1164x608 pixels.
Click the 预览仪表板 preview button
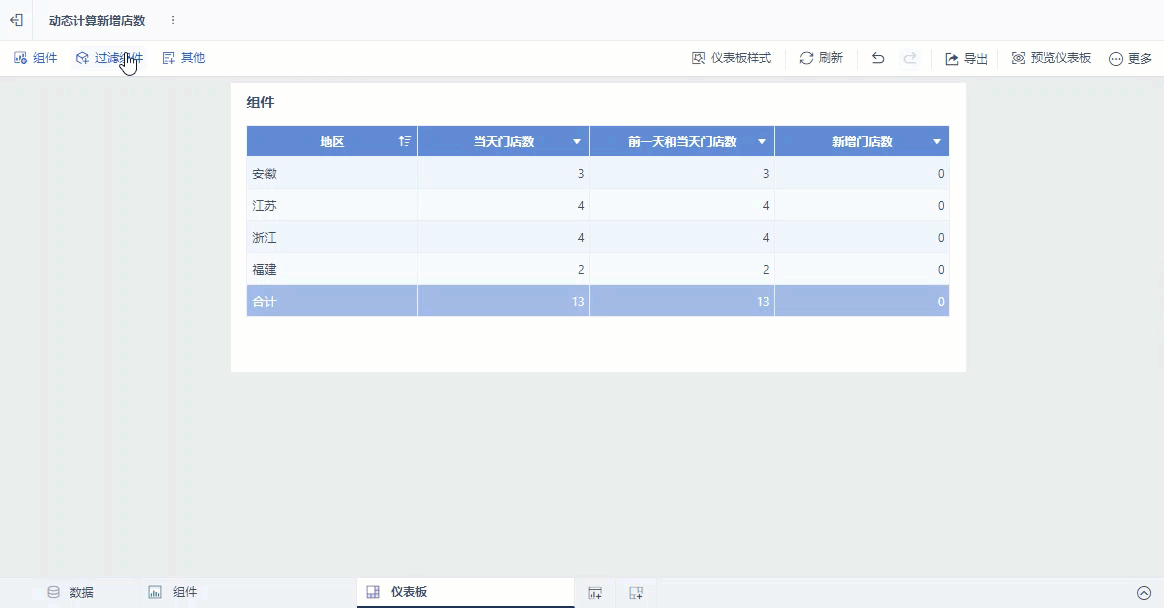tap(1051, 58)
